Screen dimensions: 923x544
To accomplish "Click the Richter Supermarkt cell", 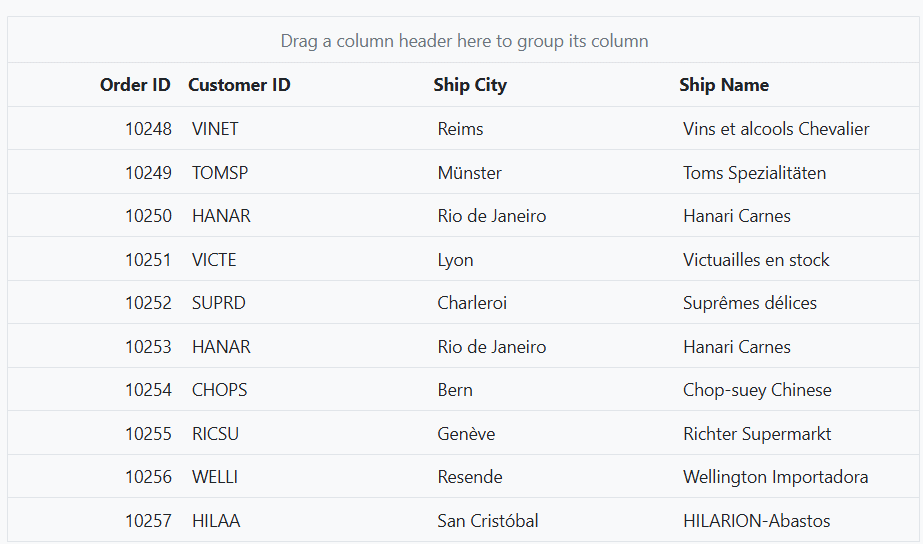I will click(756, 434).
